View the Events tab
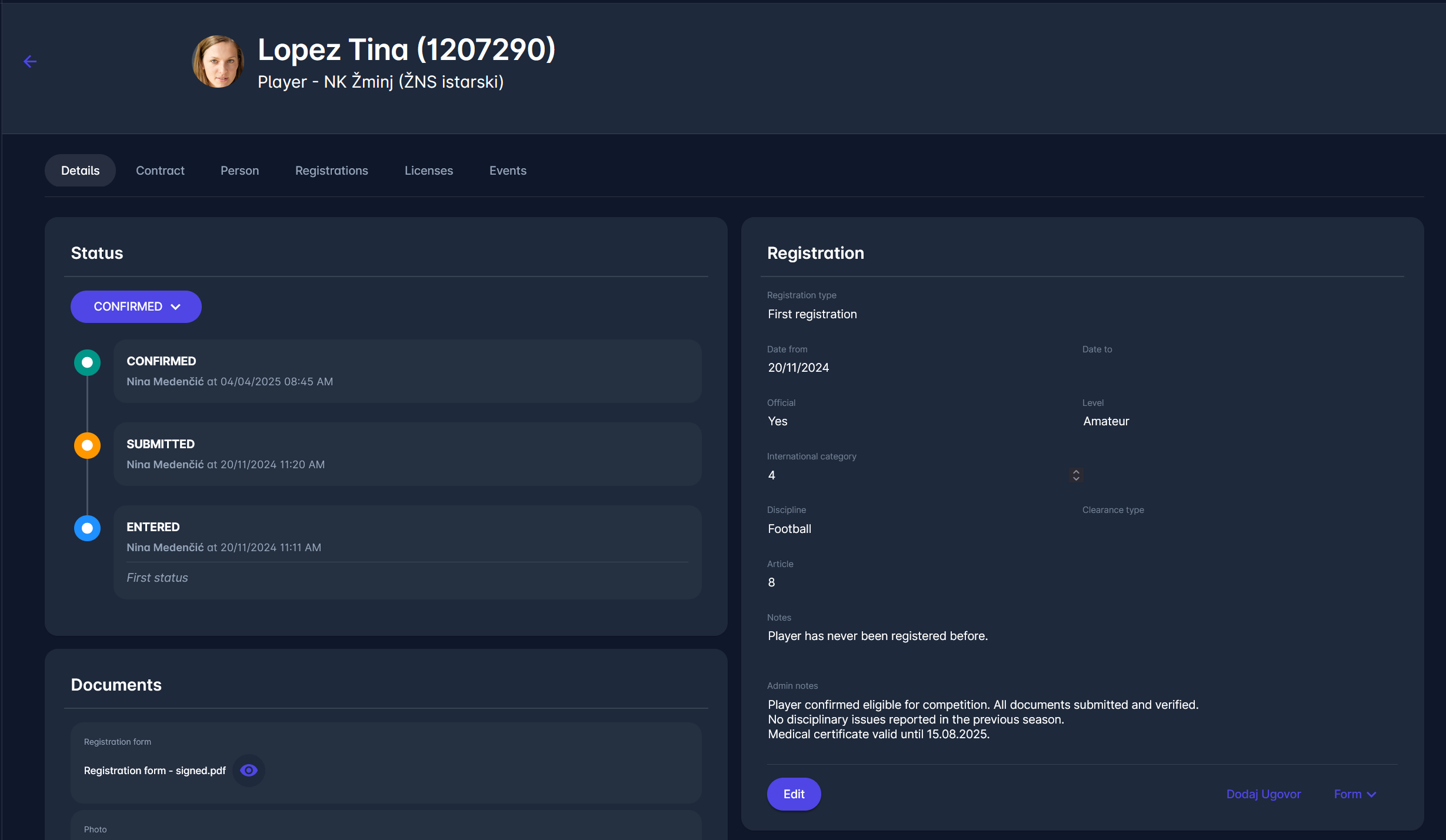The height and width of the screenshot is (840, 1446). pos(508,171)
